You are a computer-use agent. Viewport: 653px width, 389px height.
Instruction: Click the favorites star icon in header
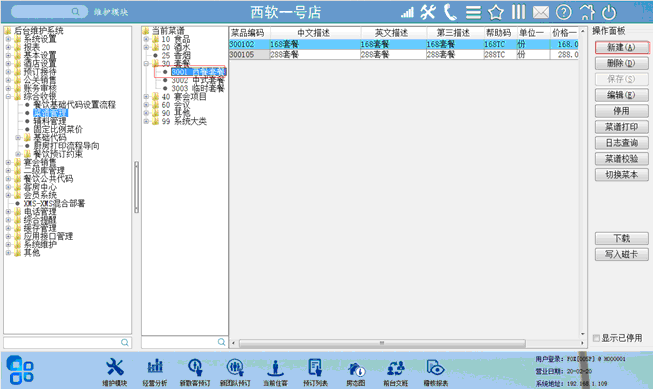496,12
